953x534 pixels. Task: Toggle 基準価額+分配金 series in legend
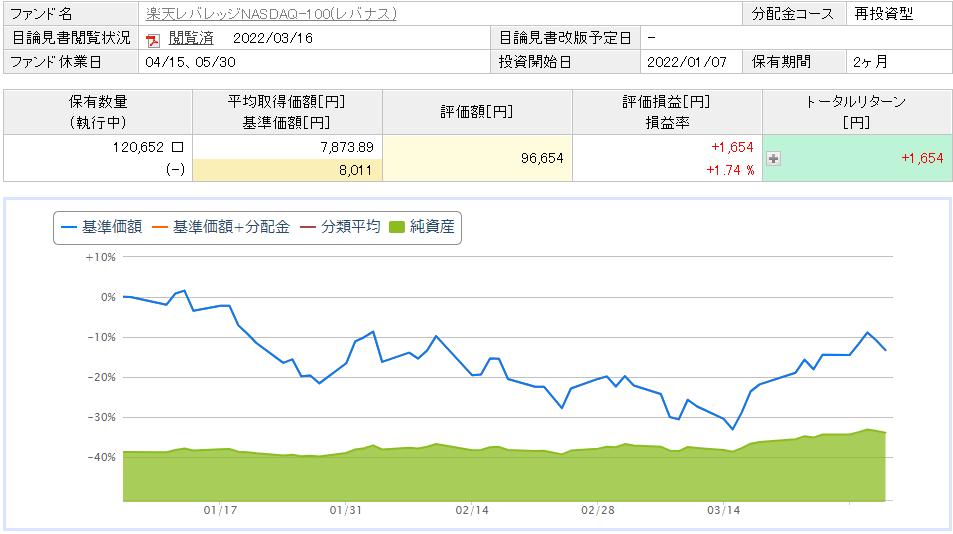pos(221,227)
